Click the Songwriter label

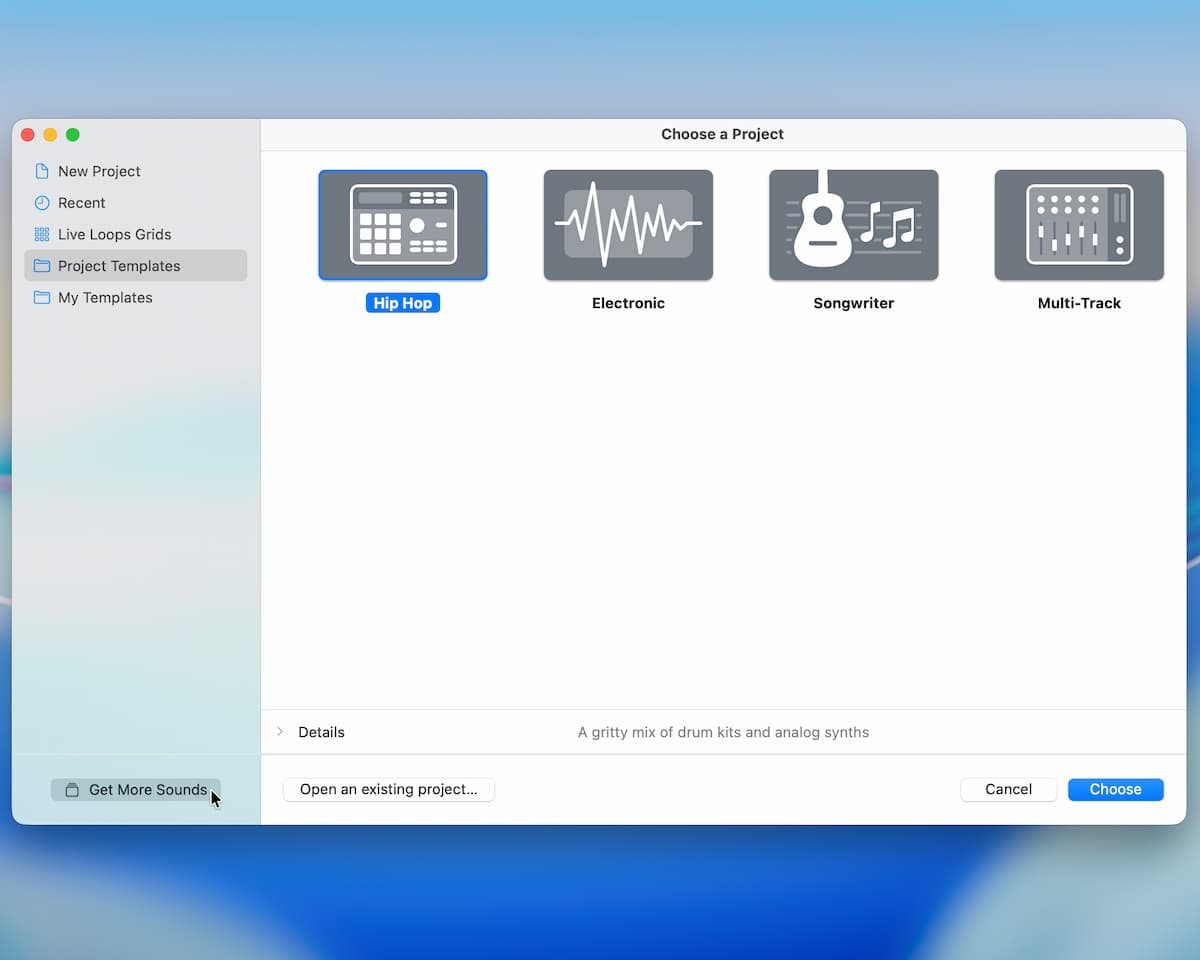tap(854, 303)
